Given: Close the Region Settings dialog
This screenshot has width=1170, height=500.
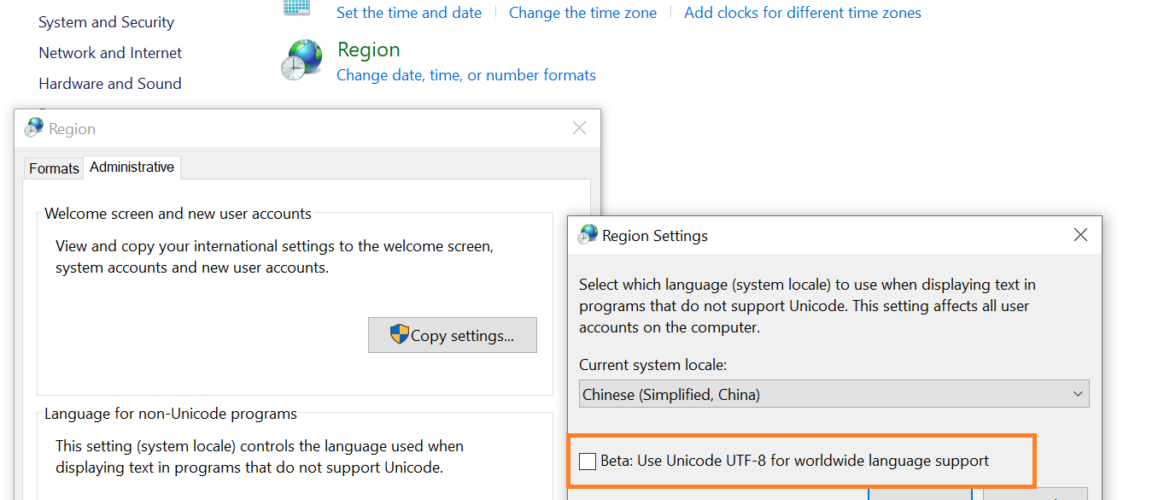Looking at the screenshot, I should pos(1080,235).
